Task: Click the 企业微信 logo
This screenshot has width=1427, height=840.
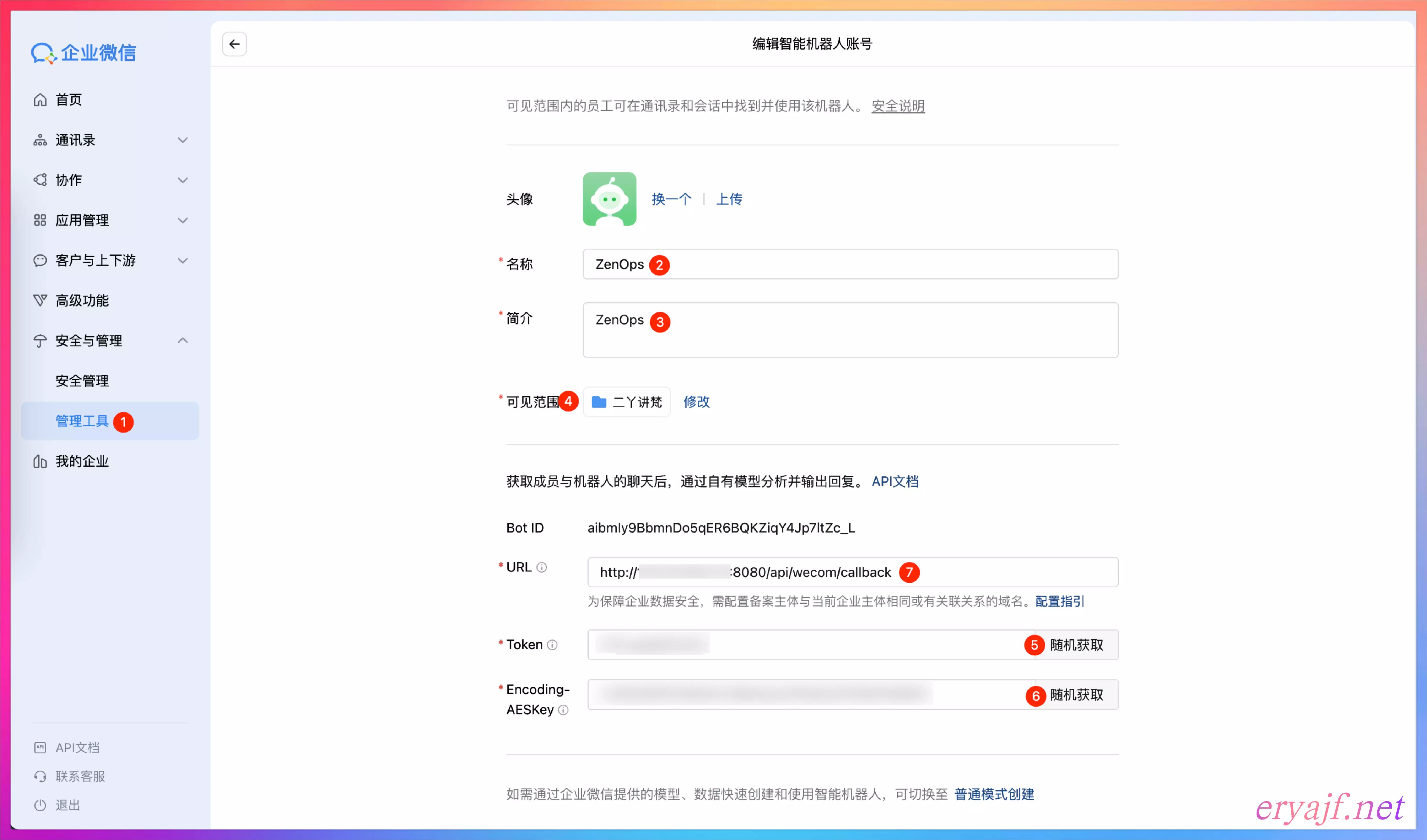Action: click(x=84, y=53)
